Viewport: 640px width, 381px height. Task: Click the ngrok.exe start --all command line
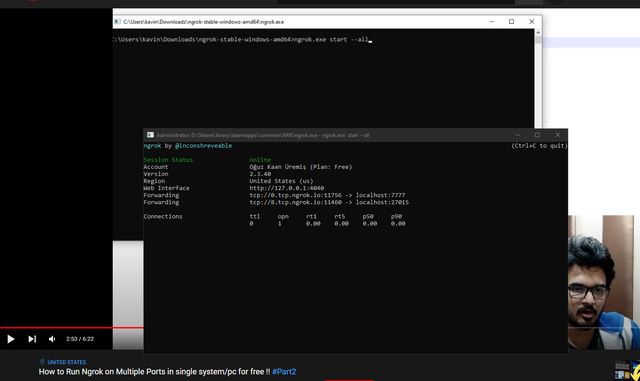click(x=331, y=40)
